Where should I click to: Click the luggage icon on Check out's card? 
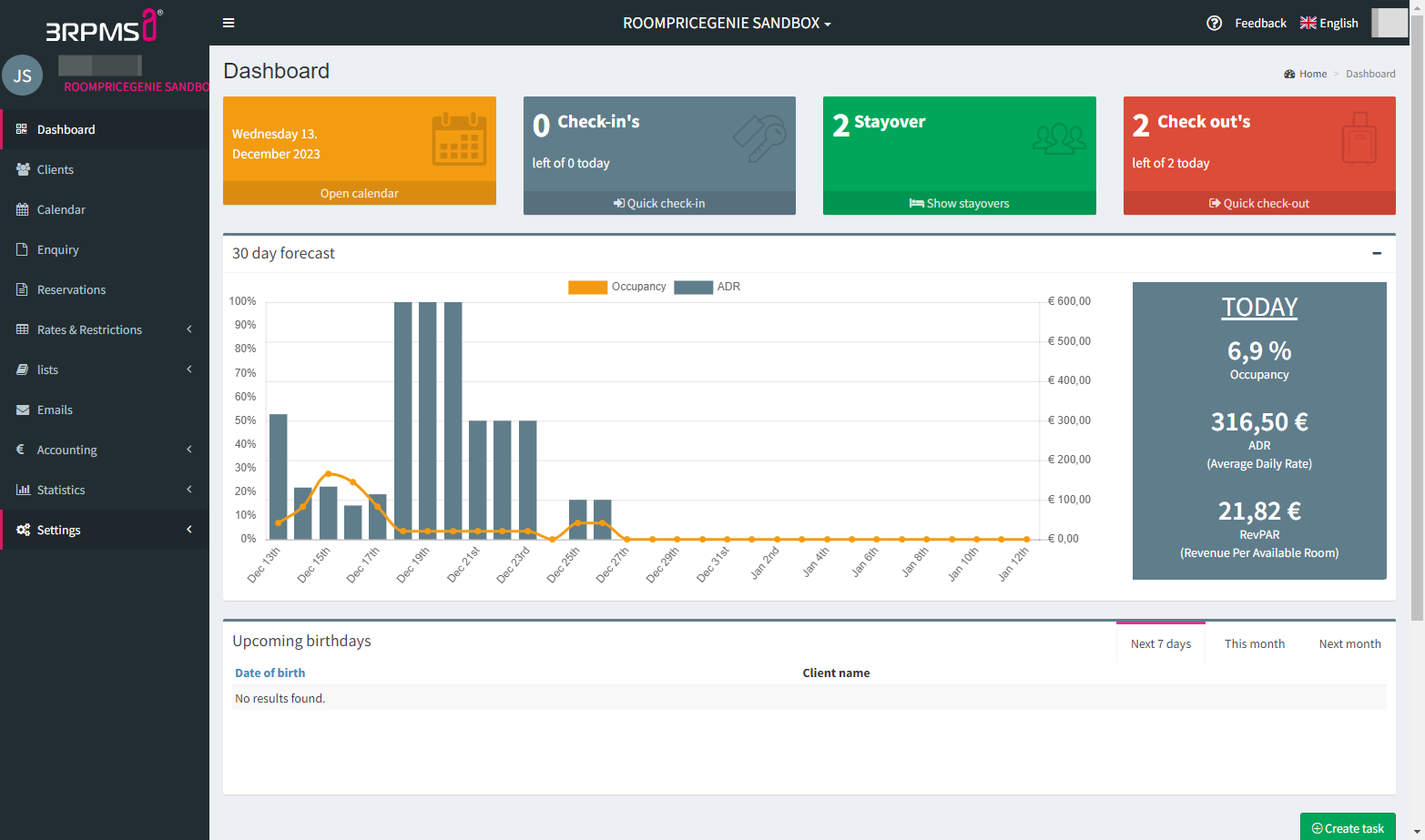1359,139
